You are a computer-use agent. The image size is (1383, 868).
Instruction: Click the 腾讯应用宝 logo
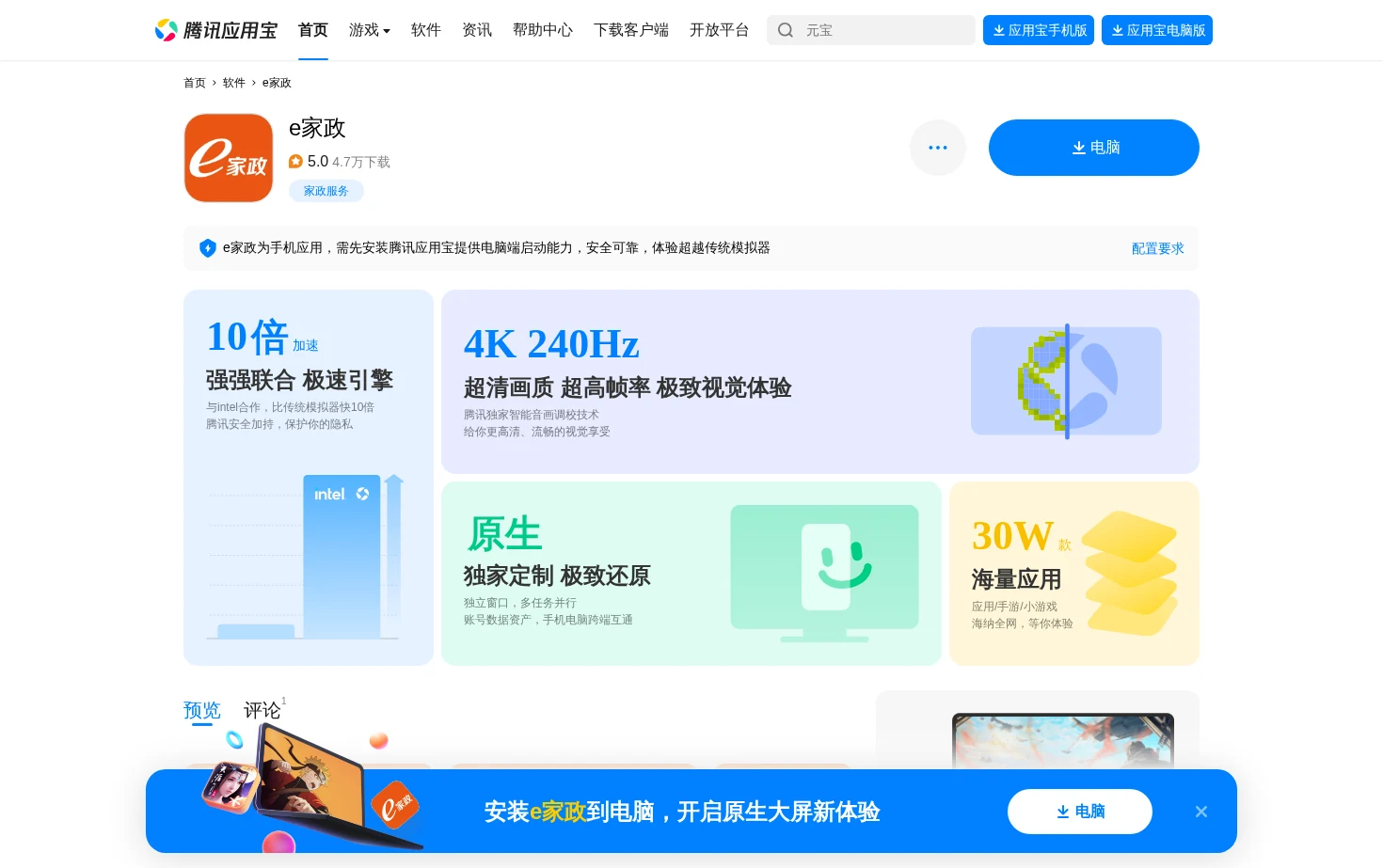pos(215,30)
